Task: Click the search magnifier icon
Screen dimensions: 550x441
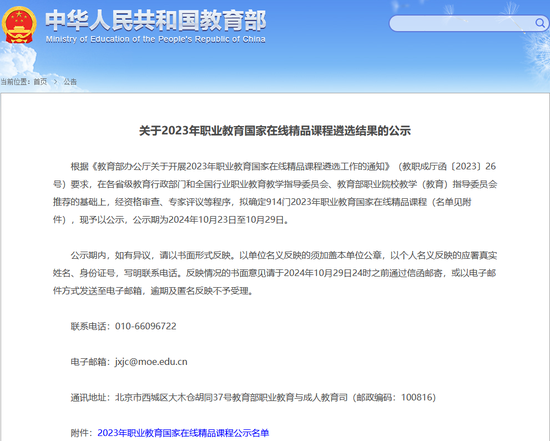Action: pyautogui.click(x=540, y=23)
